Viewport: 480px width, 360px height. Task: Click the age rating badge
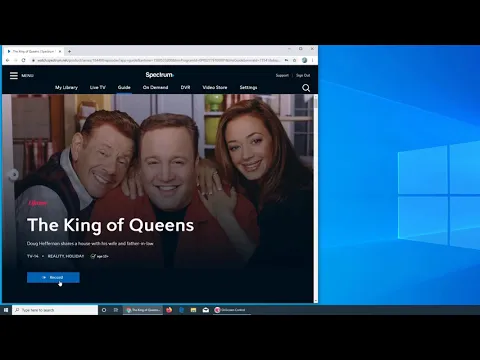coord(99,256)
